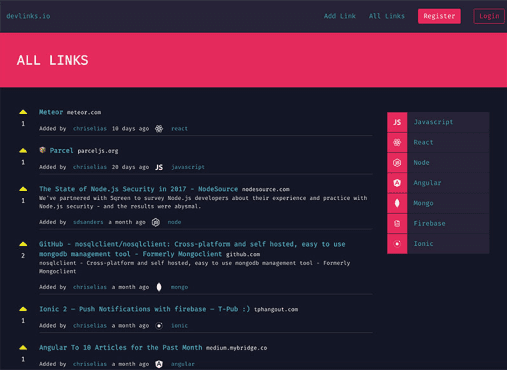The height and width of the screenshot is (370, 507).
Task: Click the Register button
Action: tap(439, 16)
